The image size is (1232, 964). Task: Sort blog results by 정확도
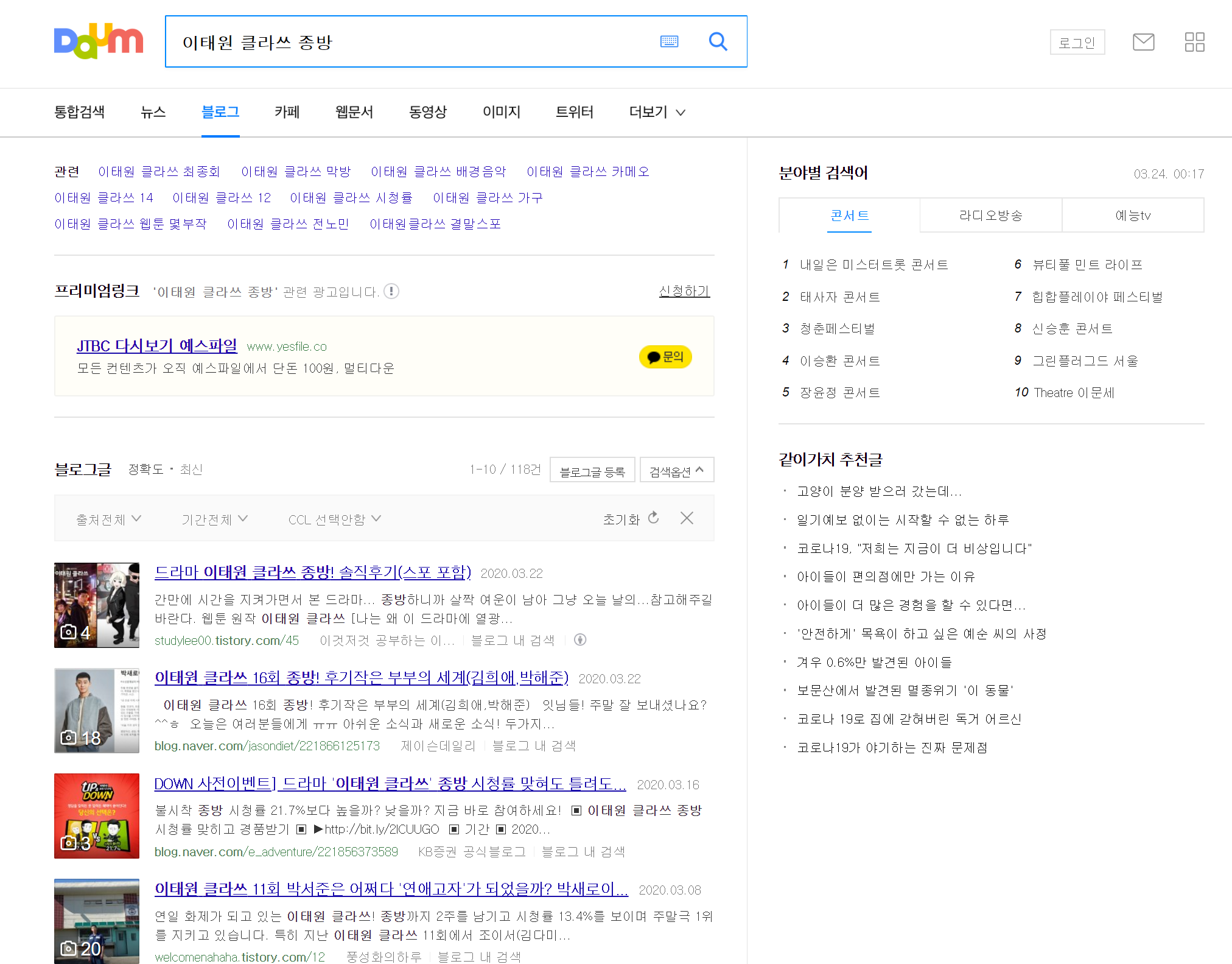pyautogui.click(x=146, y=470)
